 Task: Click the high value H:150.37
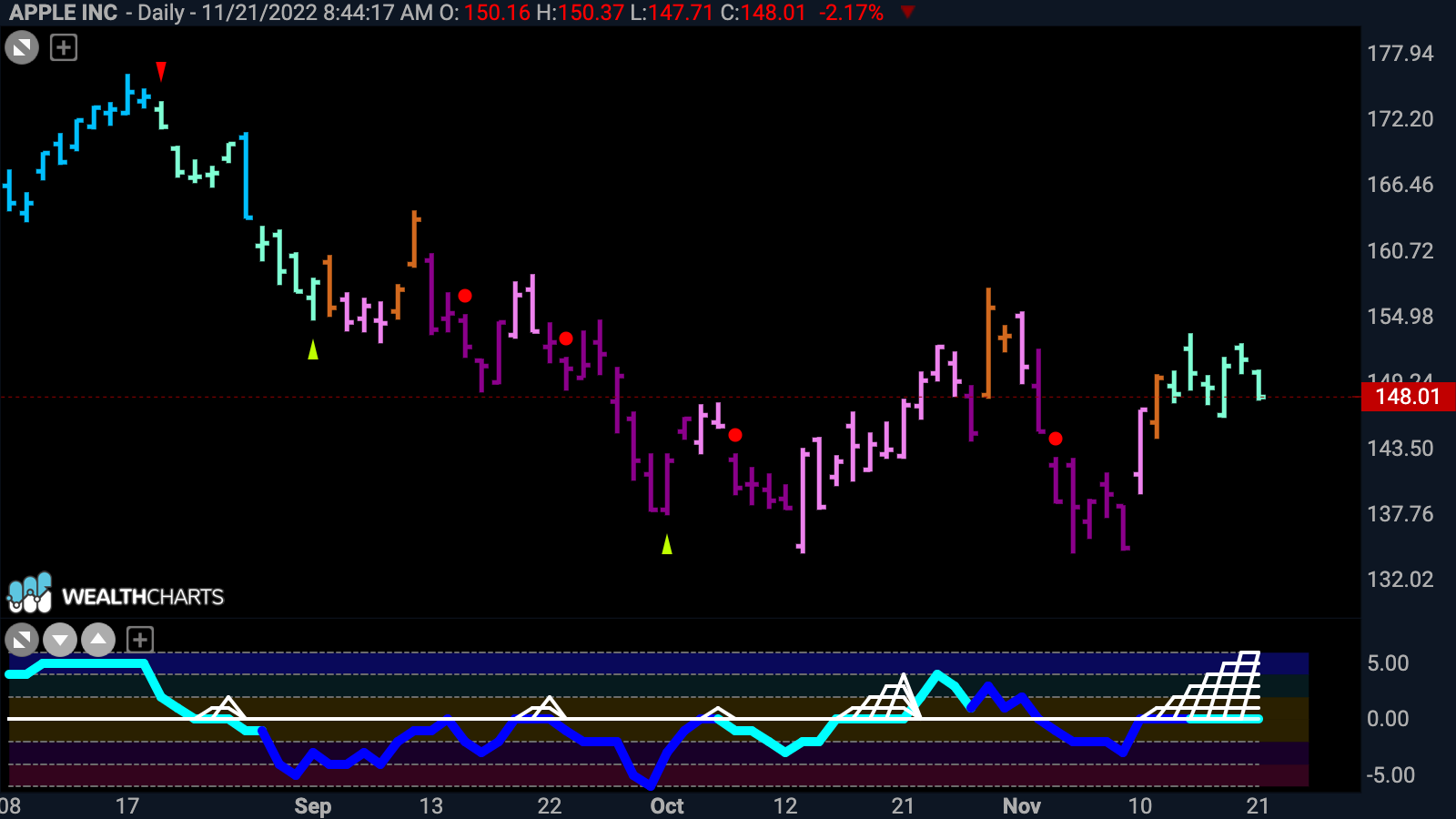click(x=579, y=13)
